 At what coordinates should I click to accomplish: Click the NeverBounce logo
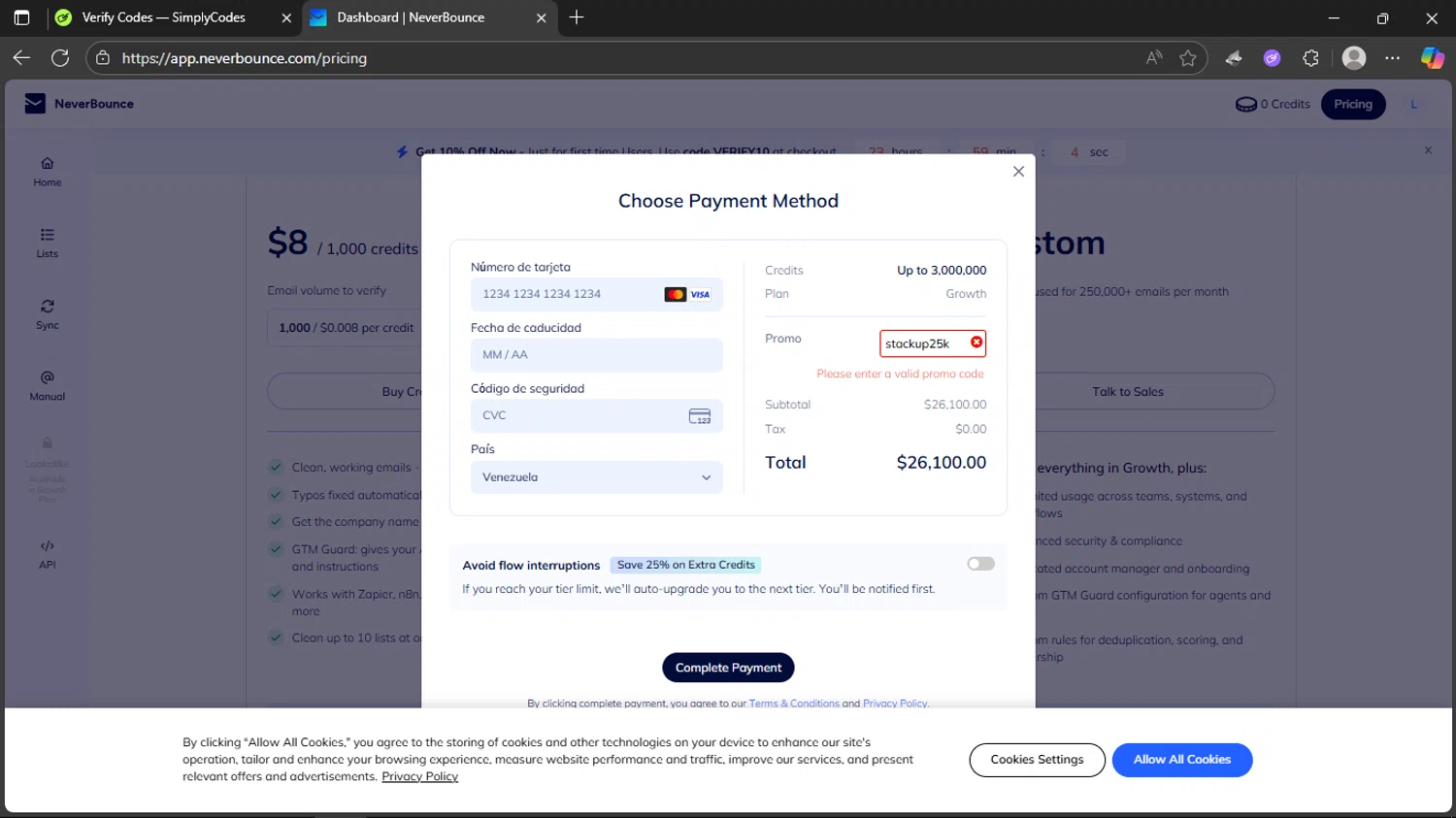pos(80,104)
